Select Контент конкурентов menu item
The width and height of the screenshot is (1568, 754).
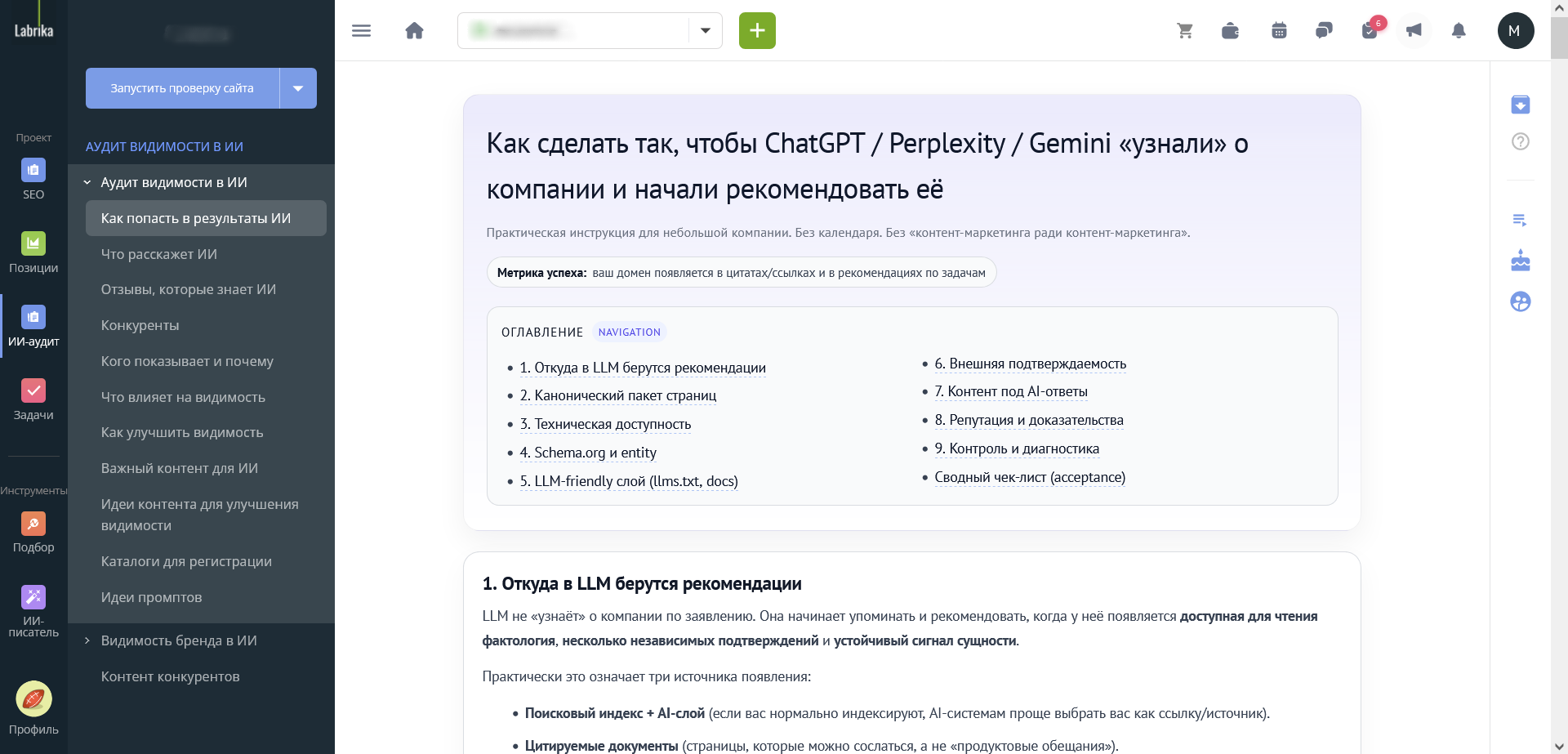[x=171, y=676]
